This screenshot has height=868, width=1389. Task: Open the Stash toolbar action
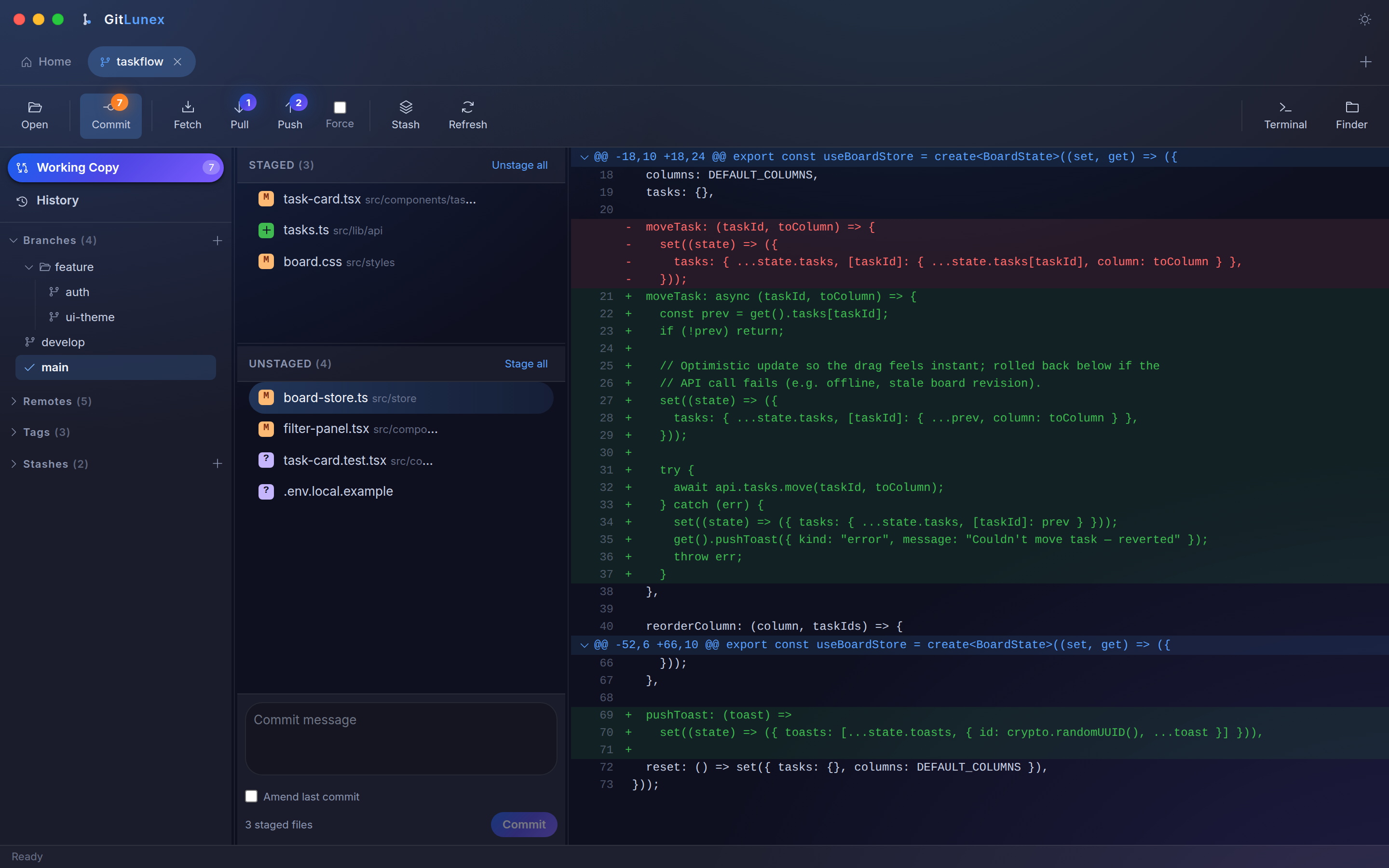coord(405,115)
